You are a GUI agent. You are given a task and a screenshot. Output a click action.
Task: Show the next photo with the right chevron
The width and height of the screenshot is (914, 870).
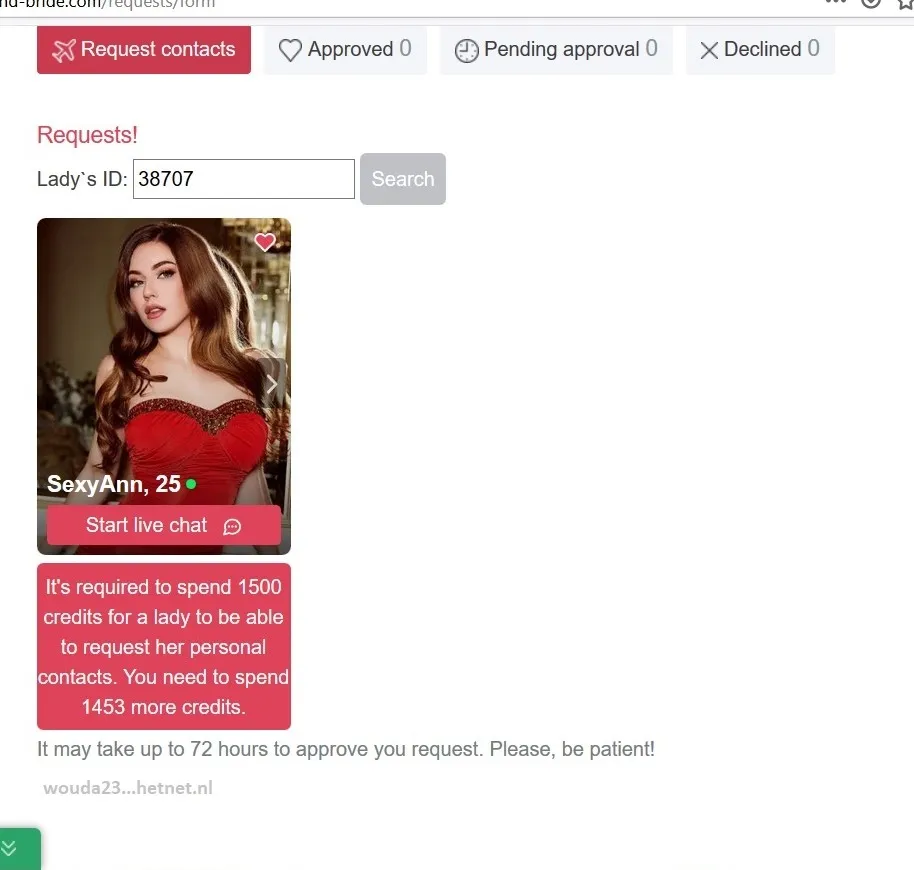tap(272, 384)
